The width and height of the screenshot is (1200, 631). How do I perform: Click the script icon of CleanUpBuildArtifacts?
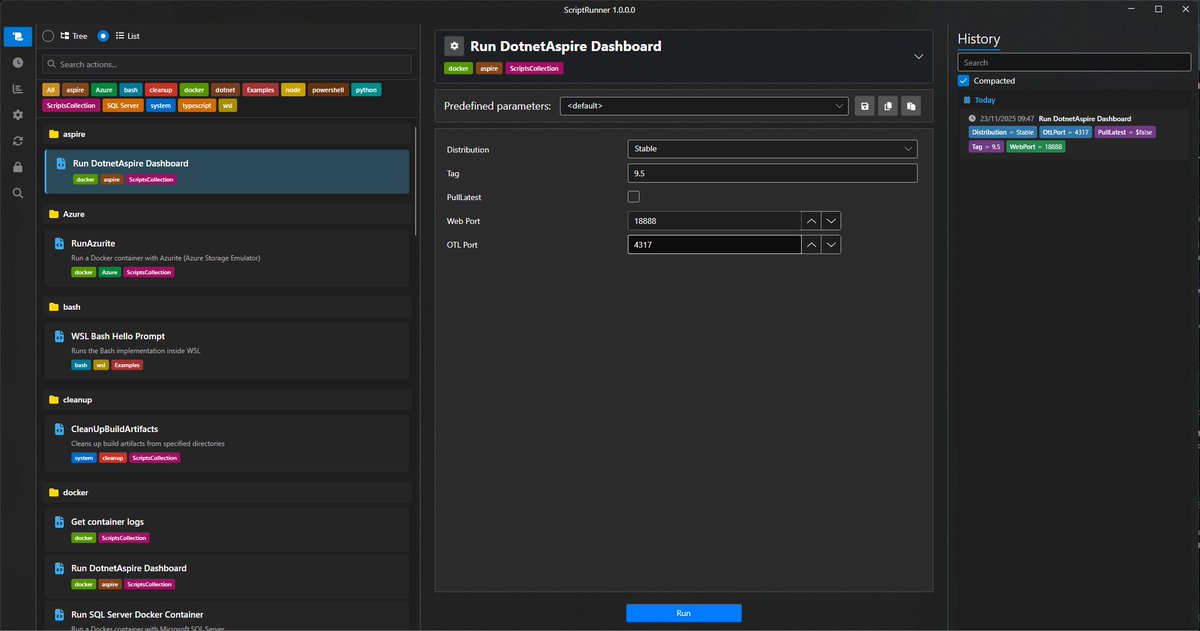click(x=60, y=429)
